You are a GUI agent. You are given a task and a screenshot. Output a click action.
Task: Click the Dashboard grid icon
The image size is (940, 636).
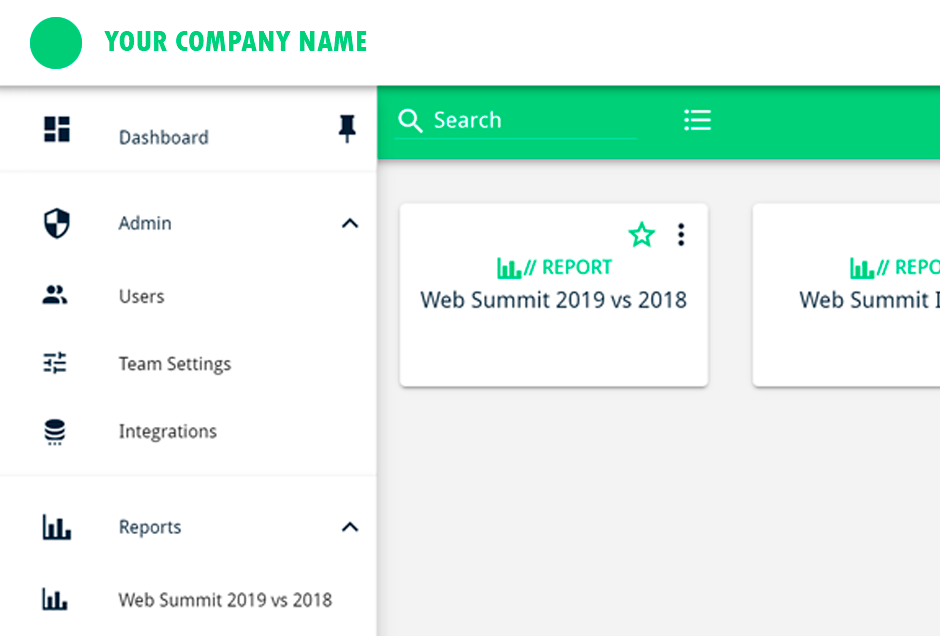pos(57,129)
